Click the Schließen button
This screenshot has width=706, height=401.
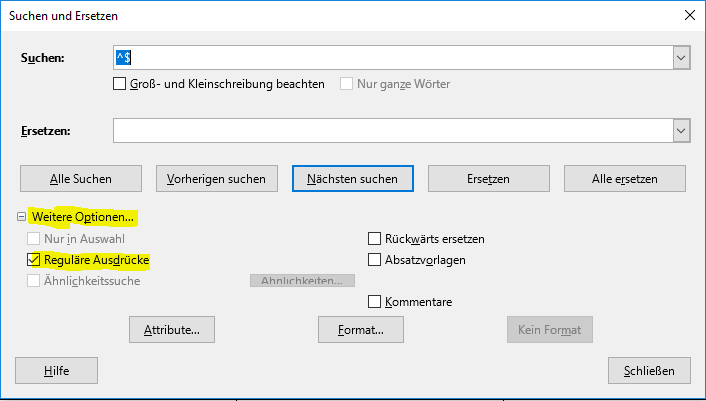(x=648, y=370)
